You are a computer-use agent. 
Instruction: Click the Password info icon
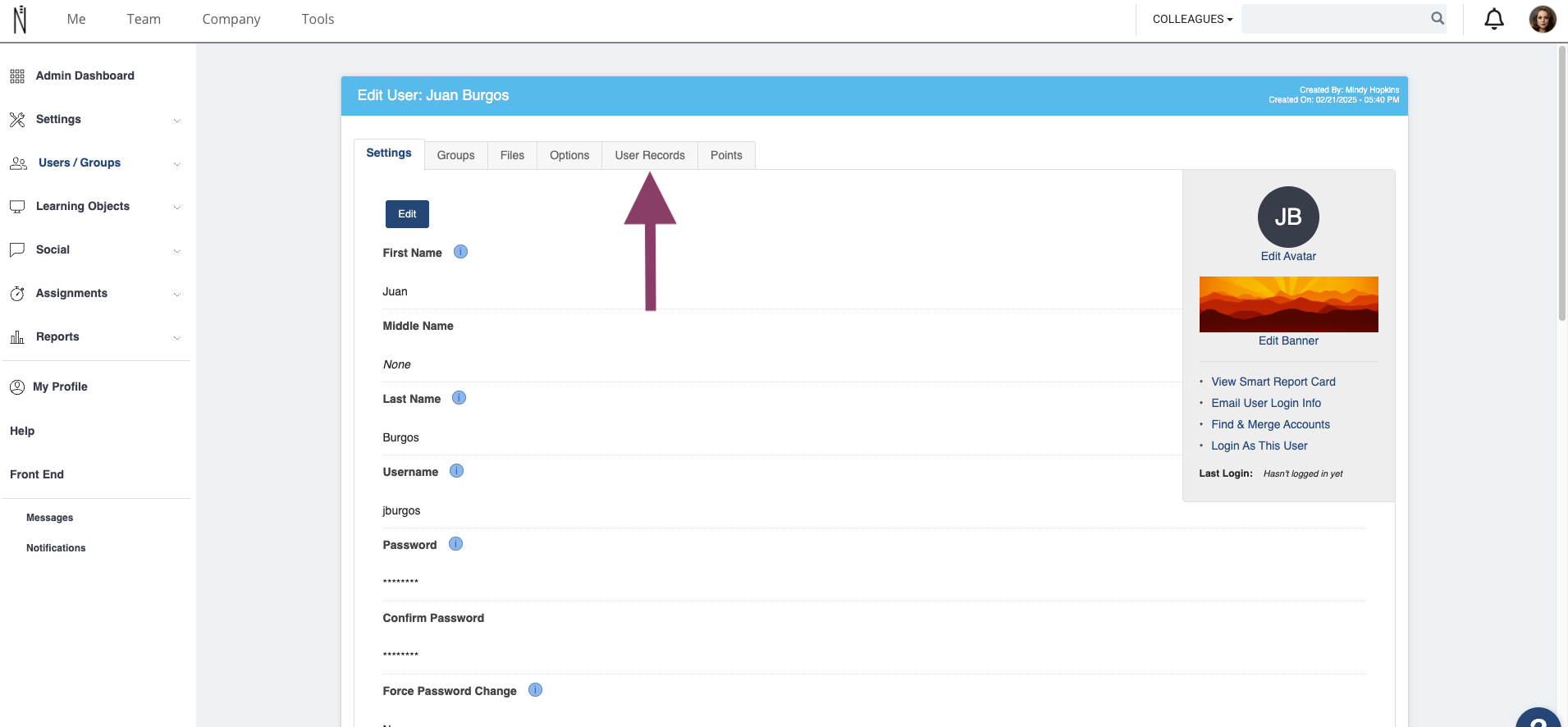coord(456,544)
